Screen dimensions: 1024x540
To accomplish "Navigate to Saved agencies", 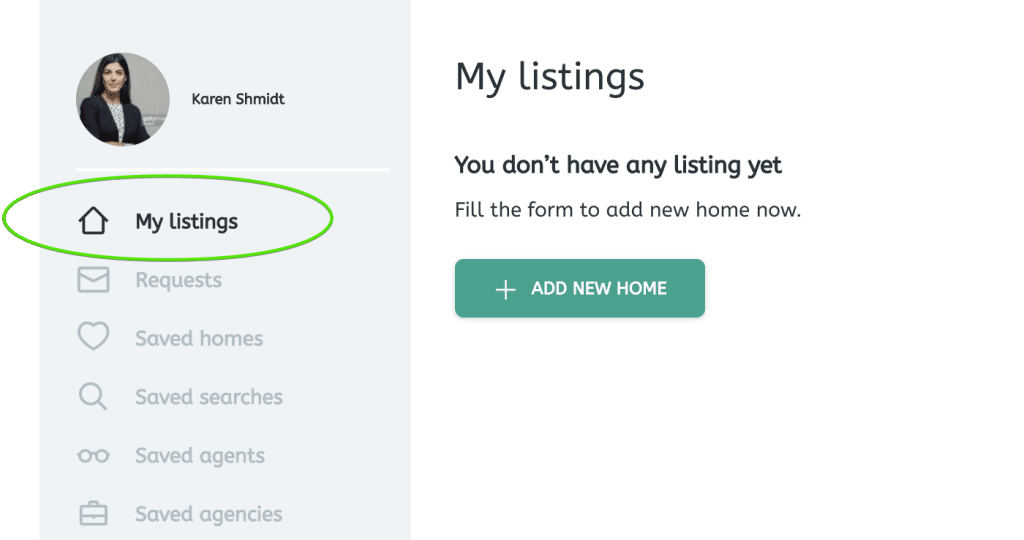I will 209,514.
